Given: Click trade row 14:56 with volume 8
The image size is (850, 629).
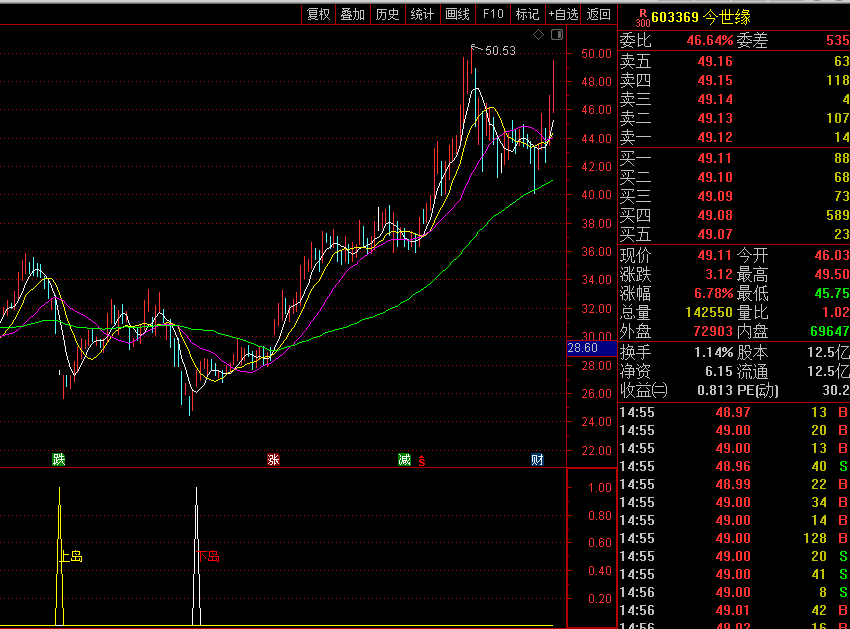Looking at the screenshot, I should pos(734,593).
